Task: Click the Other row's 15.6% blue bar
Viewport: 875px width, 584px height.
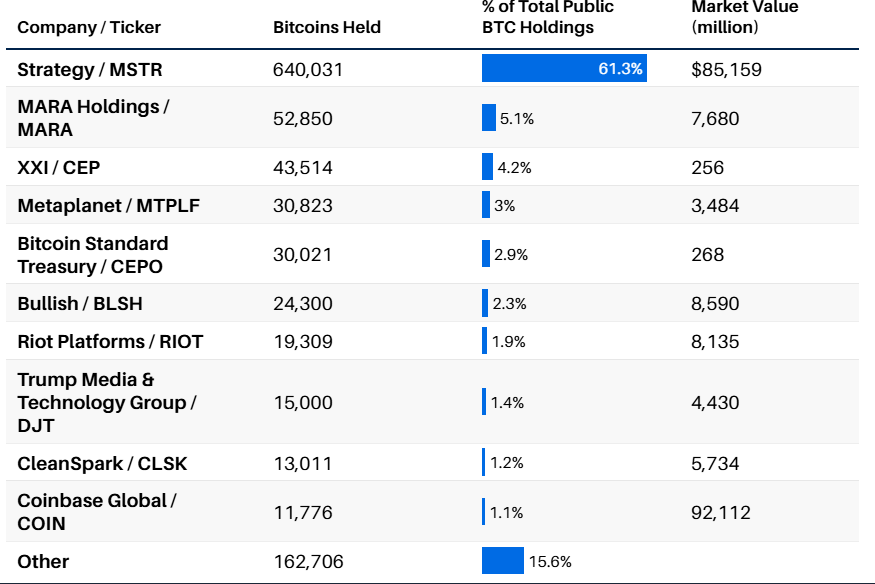Action: (502, 561)
